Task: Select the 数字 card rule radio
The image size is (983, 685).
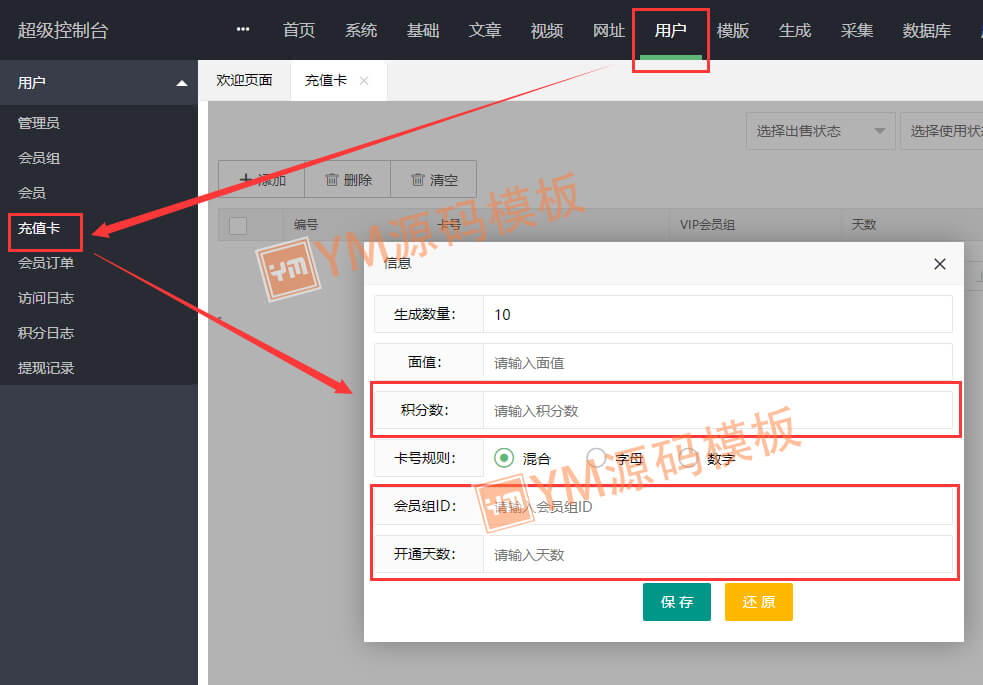Action: point(689,458)
